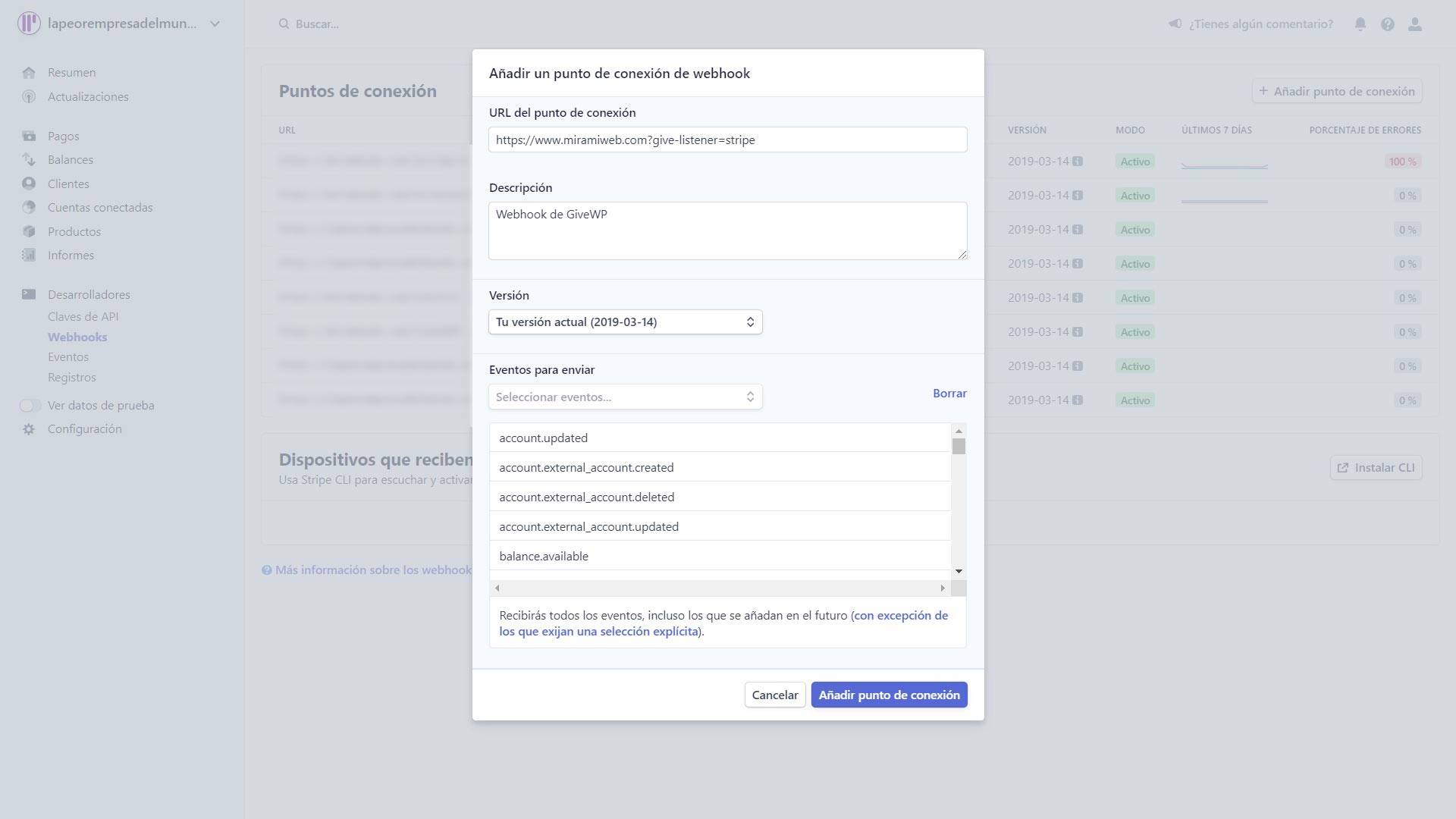Click Instalar CLI button
This screenshot has width=1456, height=819.
click(1376, 468)
